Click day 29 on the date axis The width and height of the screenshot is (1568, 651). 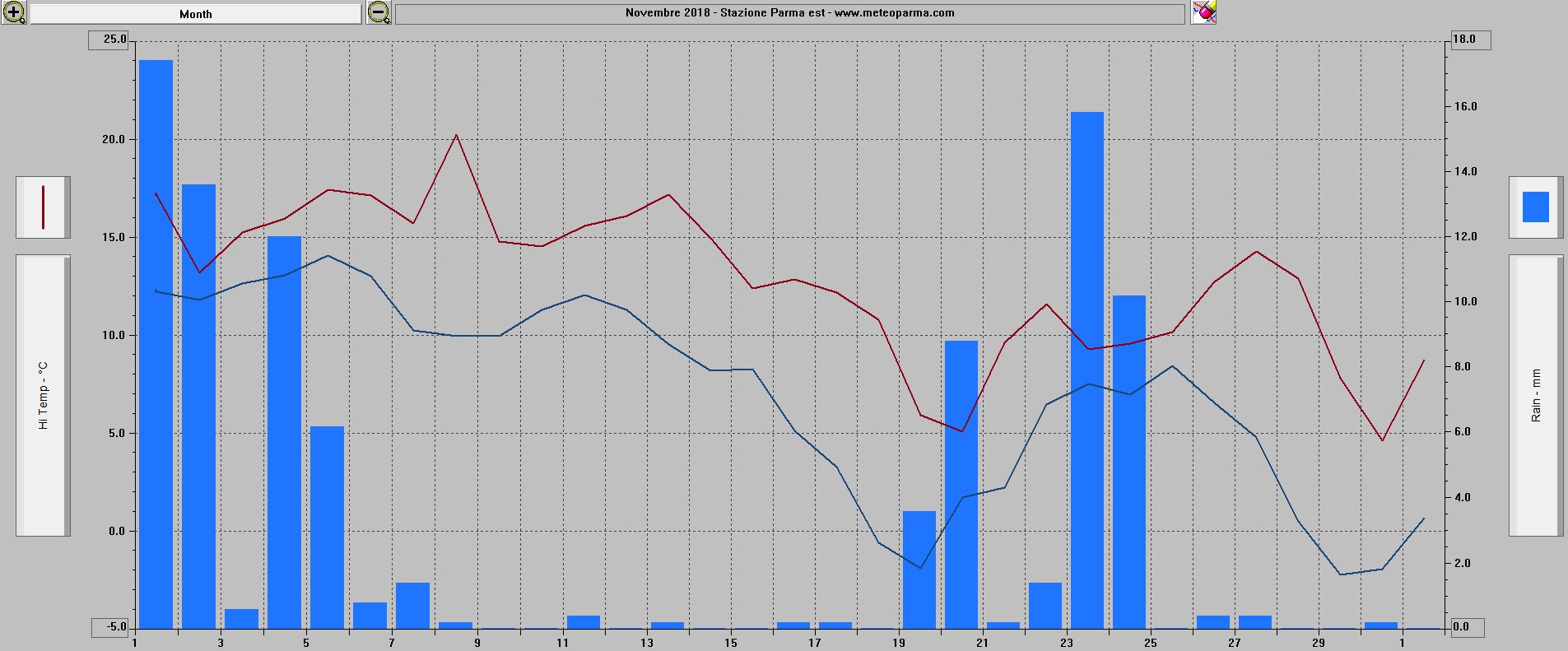pos(1319,643)
